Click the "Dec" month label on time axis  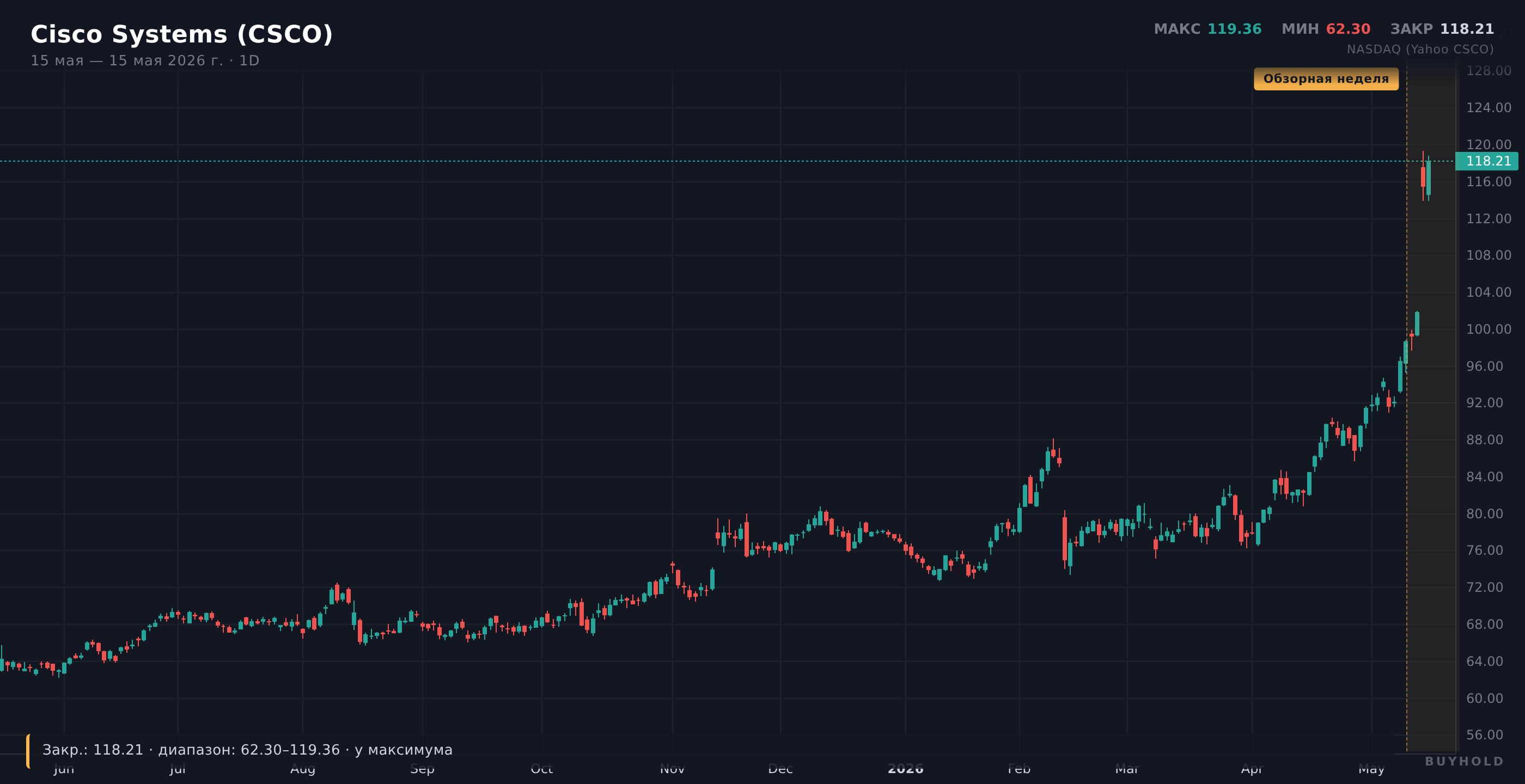point(780,769)
